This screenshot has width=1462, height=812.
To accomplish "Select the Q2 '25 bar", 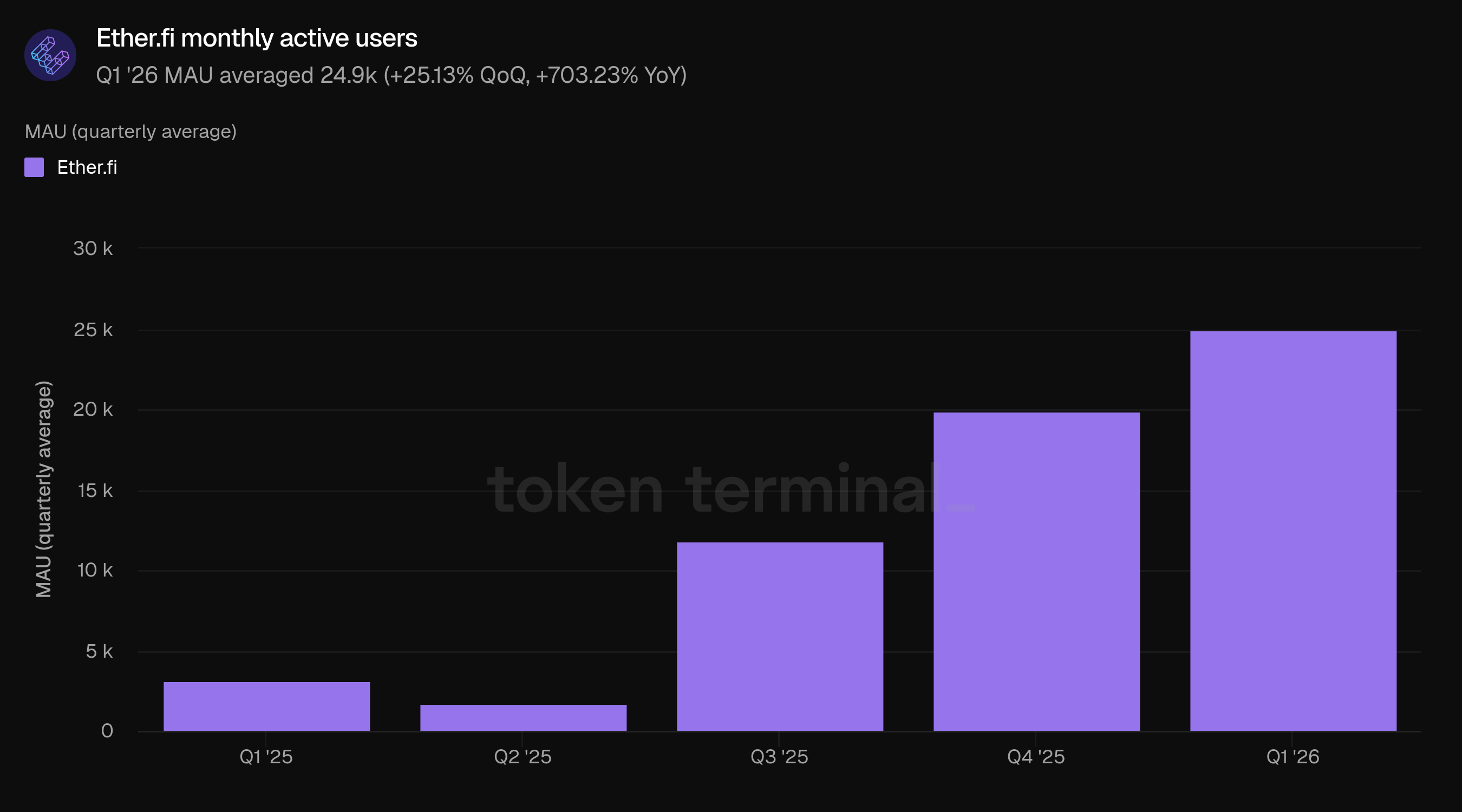I will (x=523, y=718).
